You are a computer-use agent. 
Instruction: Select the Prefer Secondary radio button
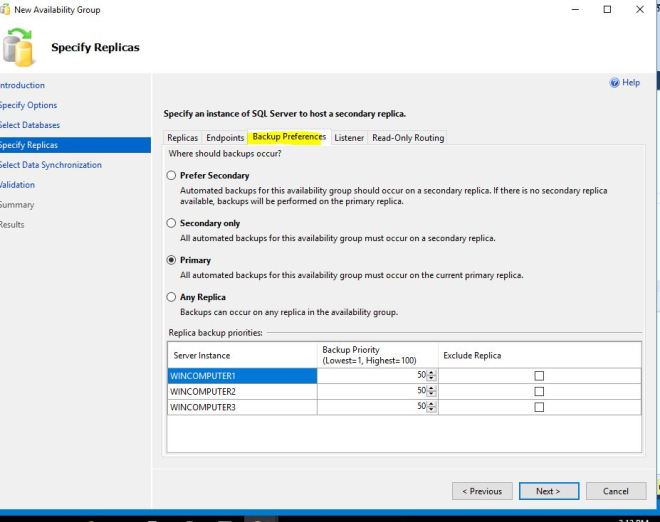pos(171,176)
